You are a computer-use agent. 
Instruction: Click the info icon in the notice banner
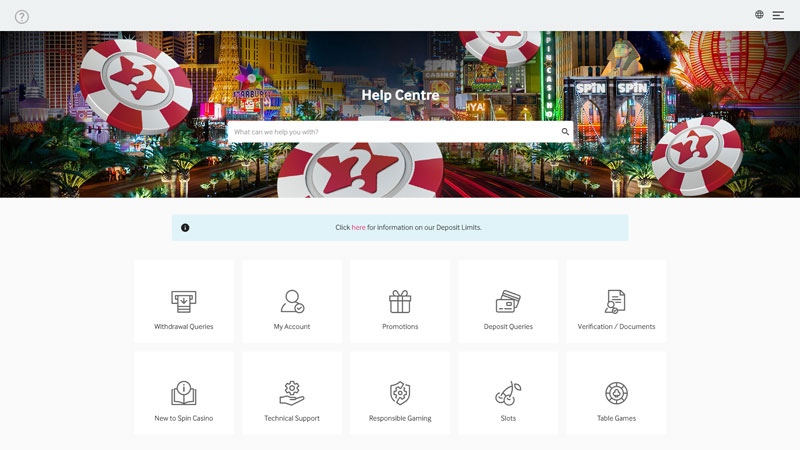(x=185, y=228)
